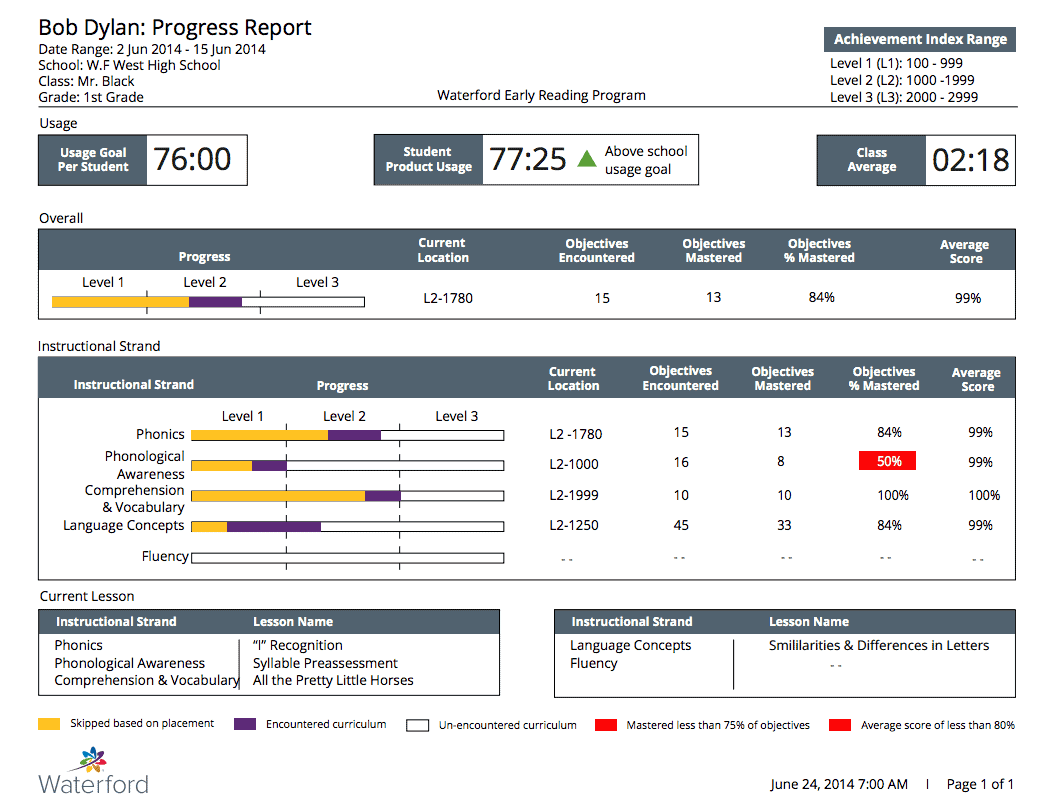Click the Syllable Preassessment lesson name
The height and width of the screenshot is (802, 1052).
pos(325,663)
